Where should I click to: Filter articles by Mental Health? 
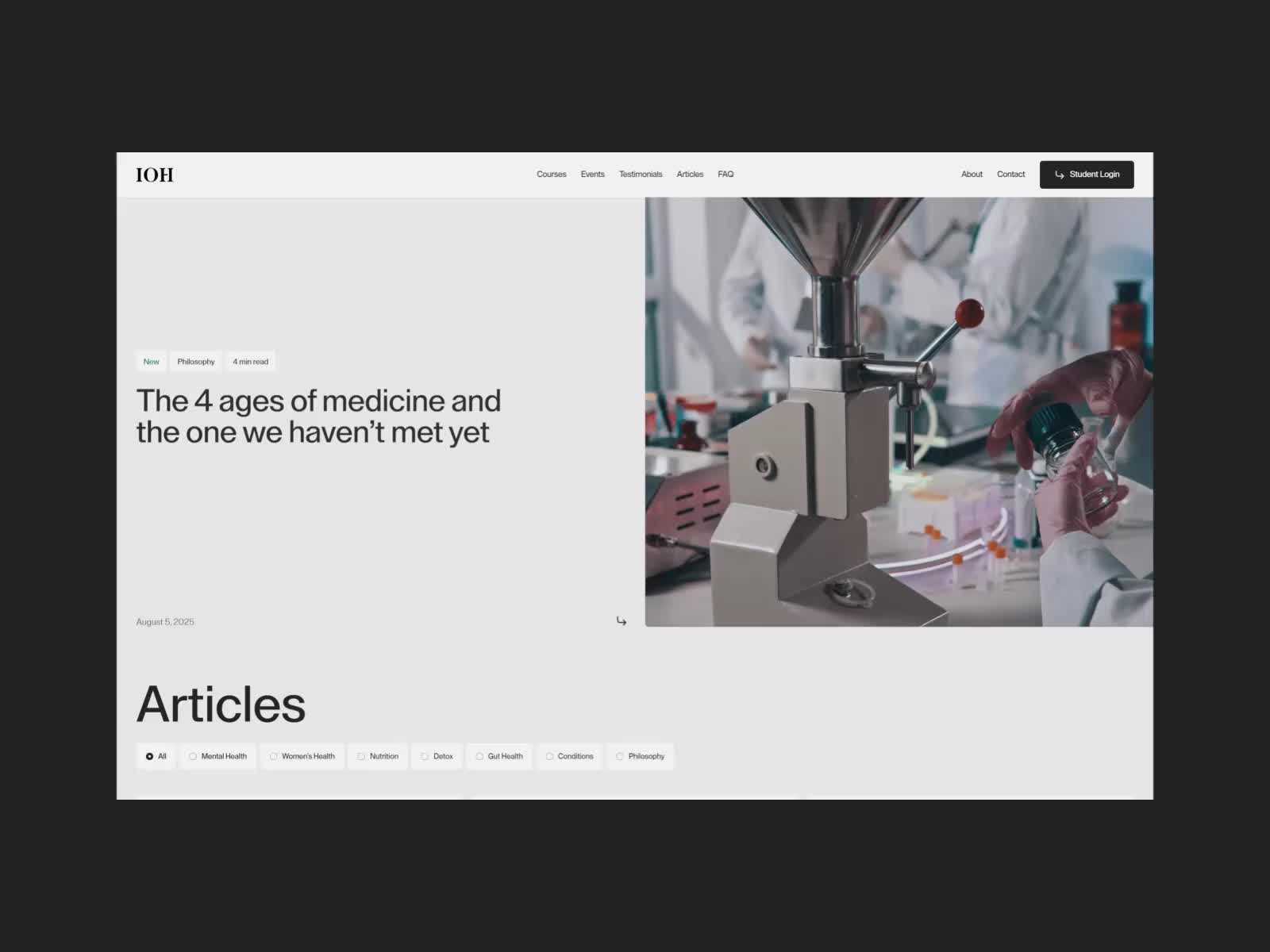tap(217, 757)
